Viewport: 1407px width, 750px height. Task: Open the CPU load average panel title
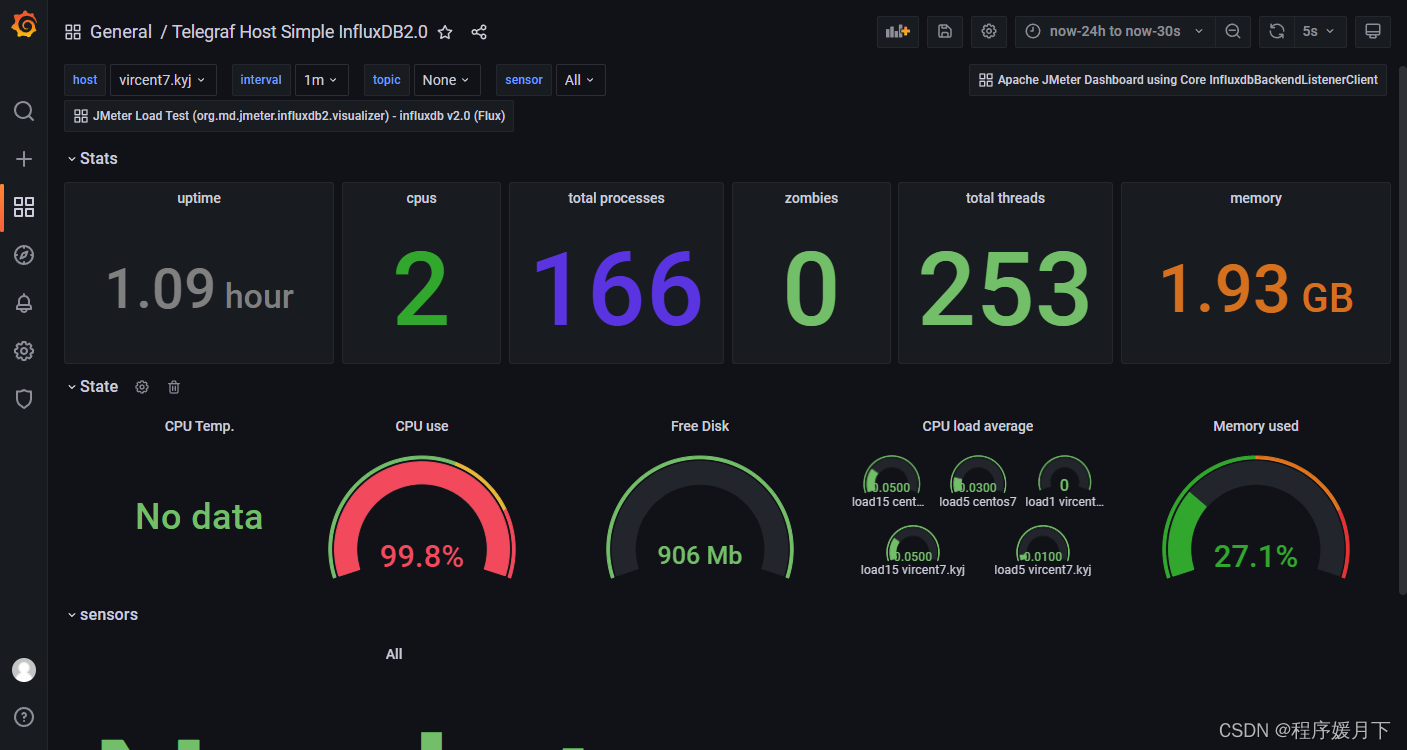pos(978,426)
